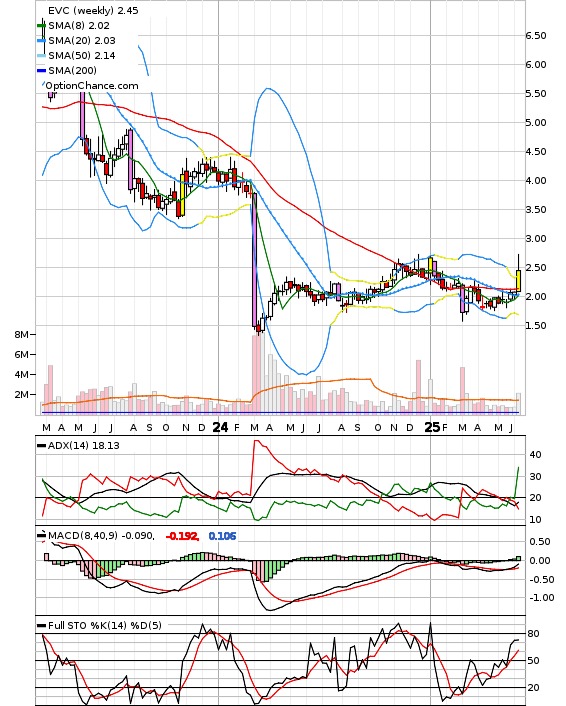Click the blue MACD value 0.106
Viewport: 566px width, 706px height.
point(222,536)
